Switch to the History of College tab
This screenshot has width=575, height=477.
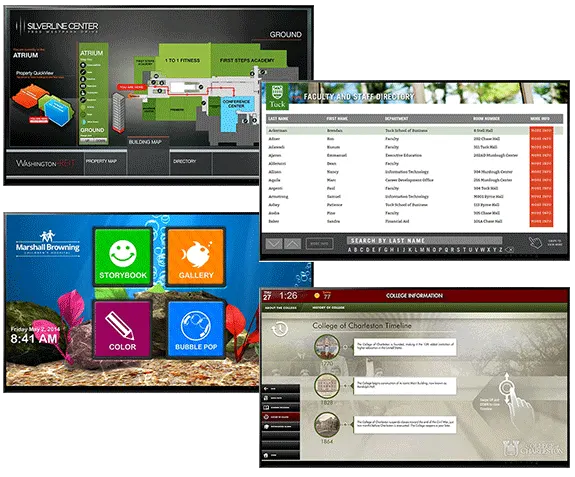click(328, 308)
